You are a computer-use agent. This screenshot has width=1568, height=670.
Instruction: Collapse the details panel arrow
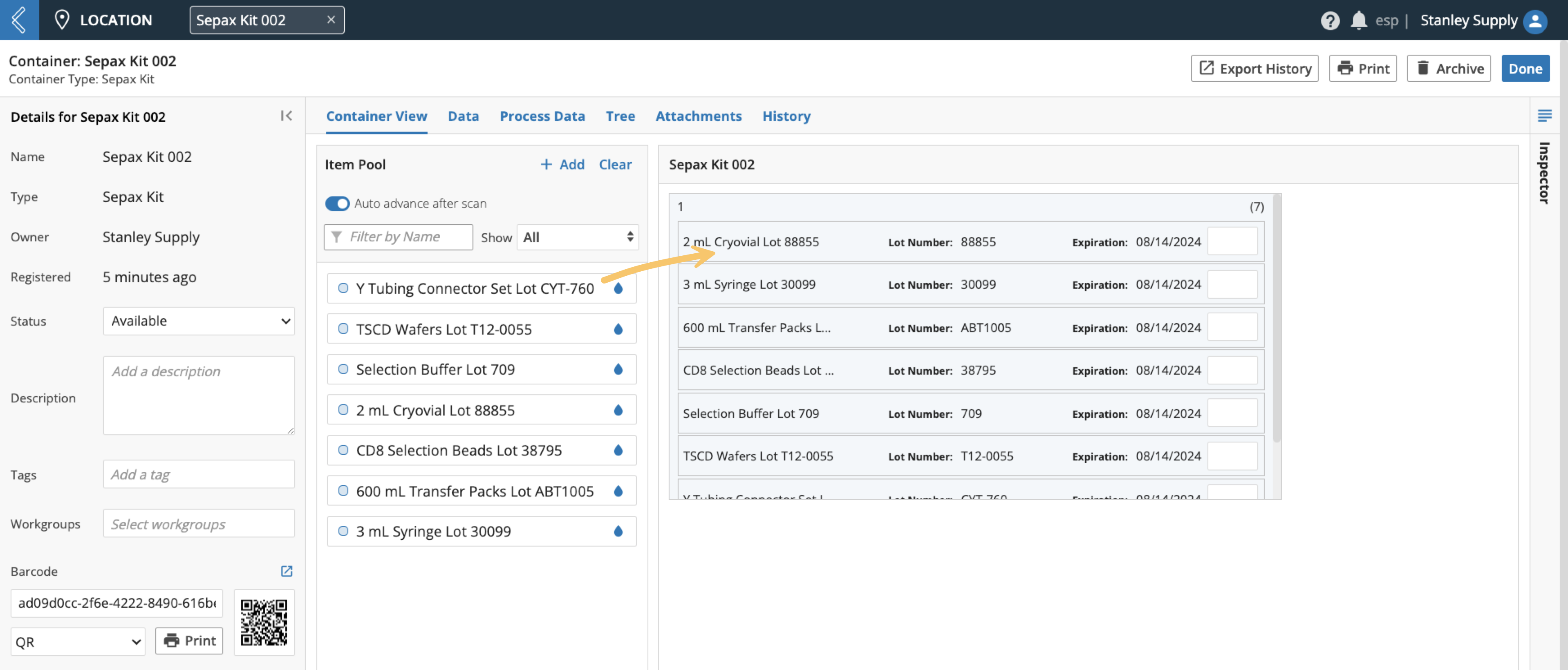(287, 116)
